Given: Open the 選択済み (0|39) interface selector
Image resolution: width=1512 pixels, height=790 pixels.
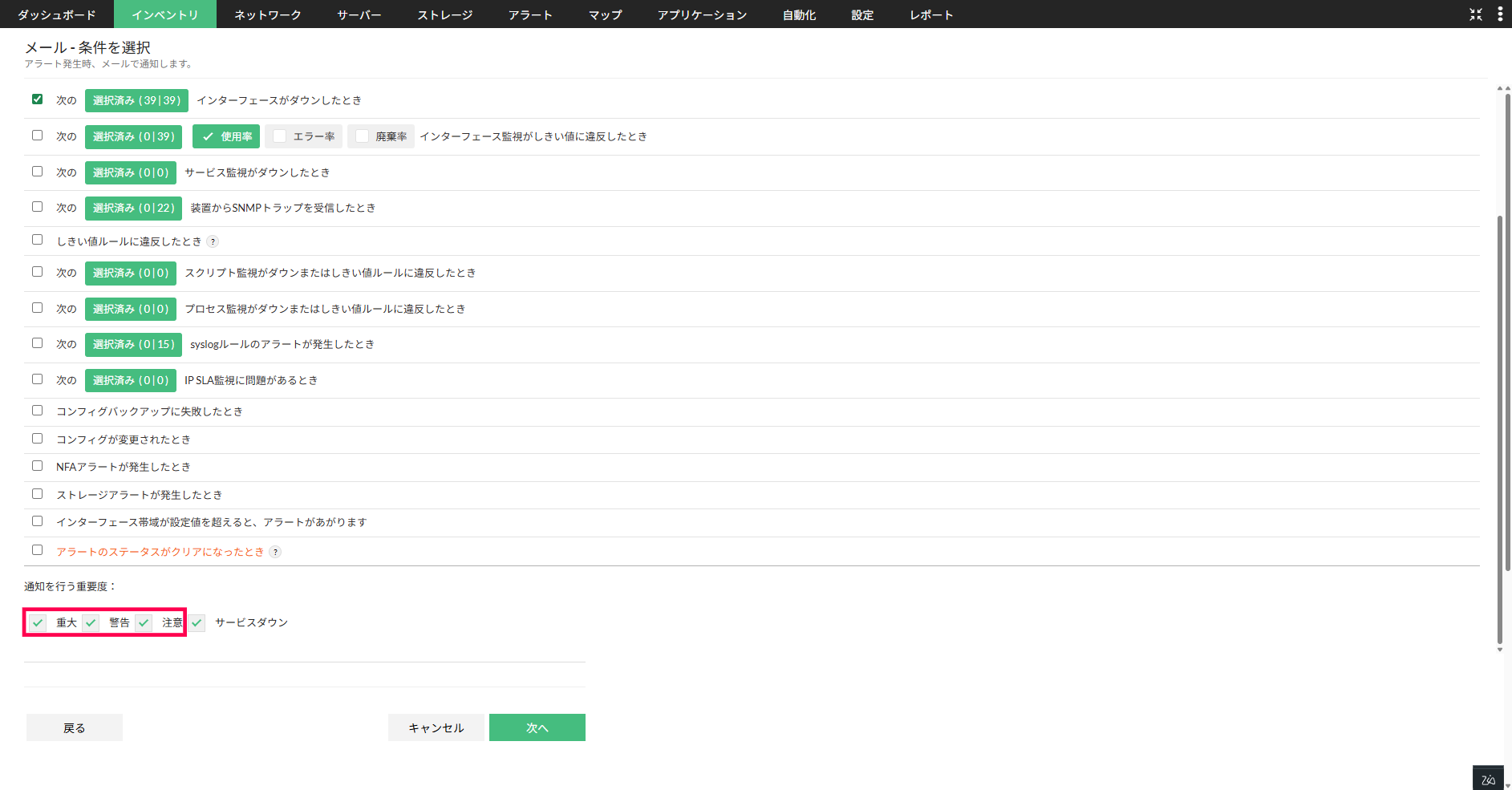Looking at the screenshot, I should 133,136.
